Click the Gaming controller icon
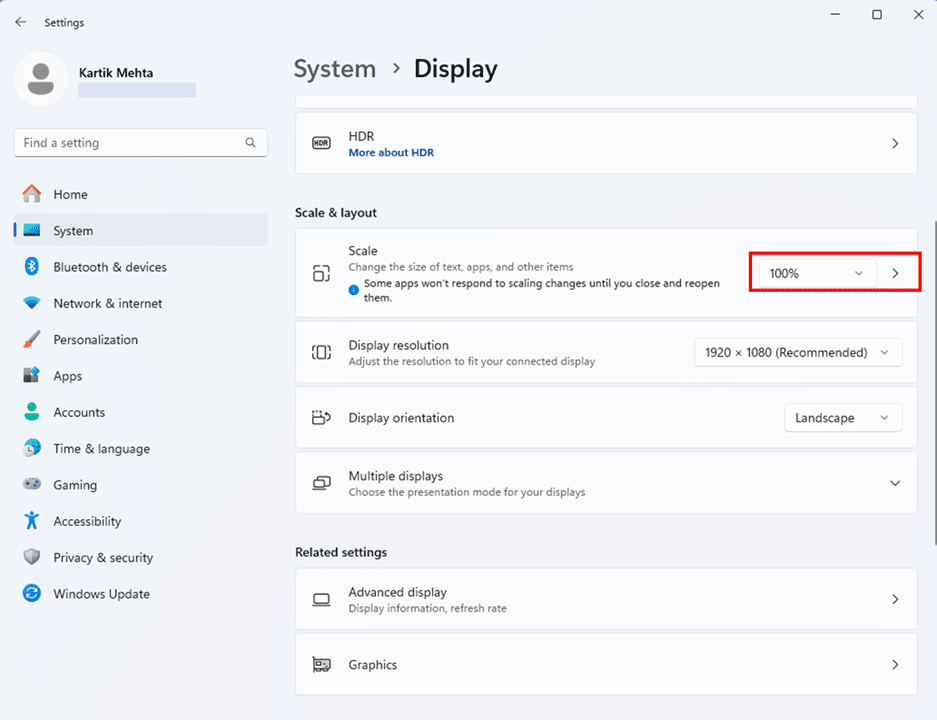Image resolution: width=937 pixels, height=720 pixels. 32,484
